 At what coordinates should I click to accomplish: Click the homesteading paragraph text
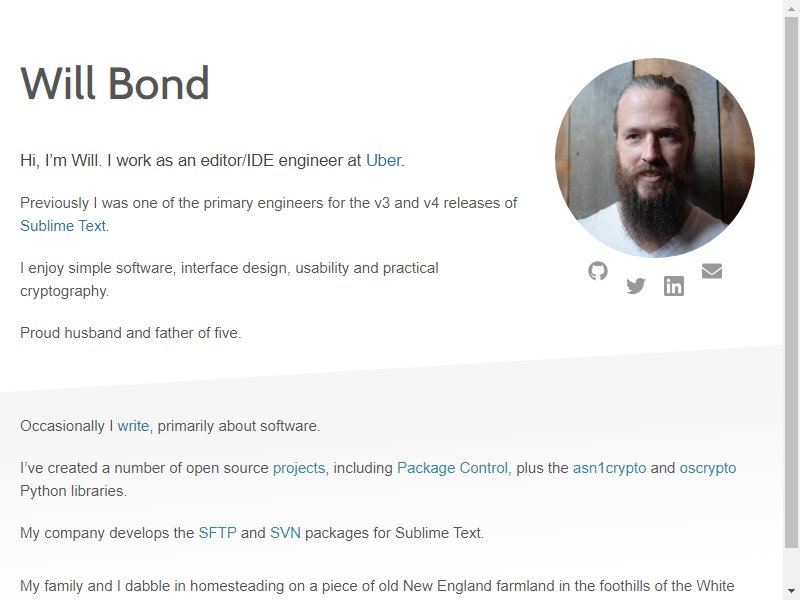pyautogui.click(x=377, y=588)
